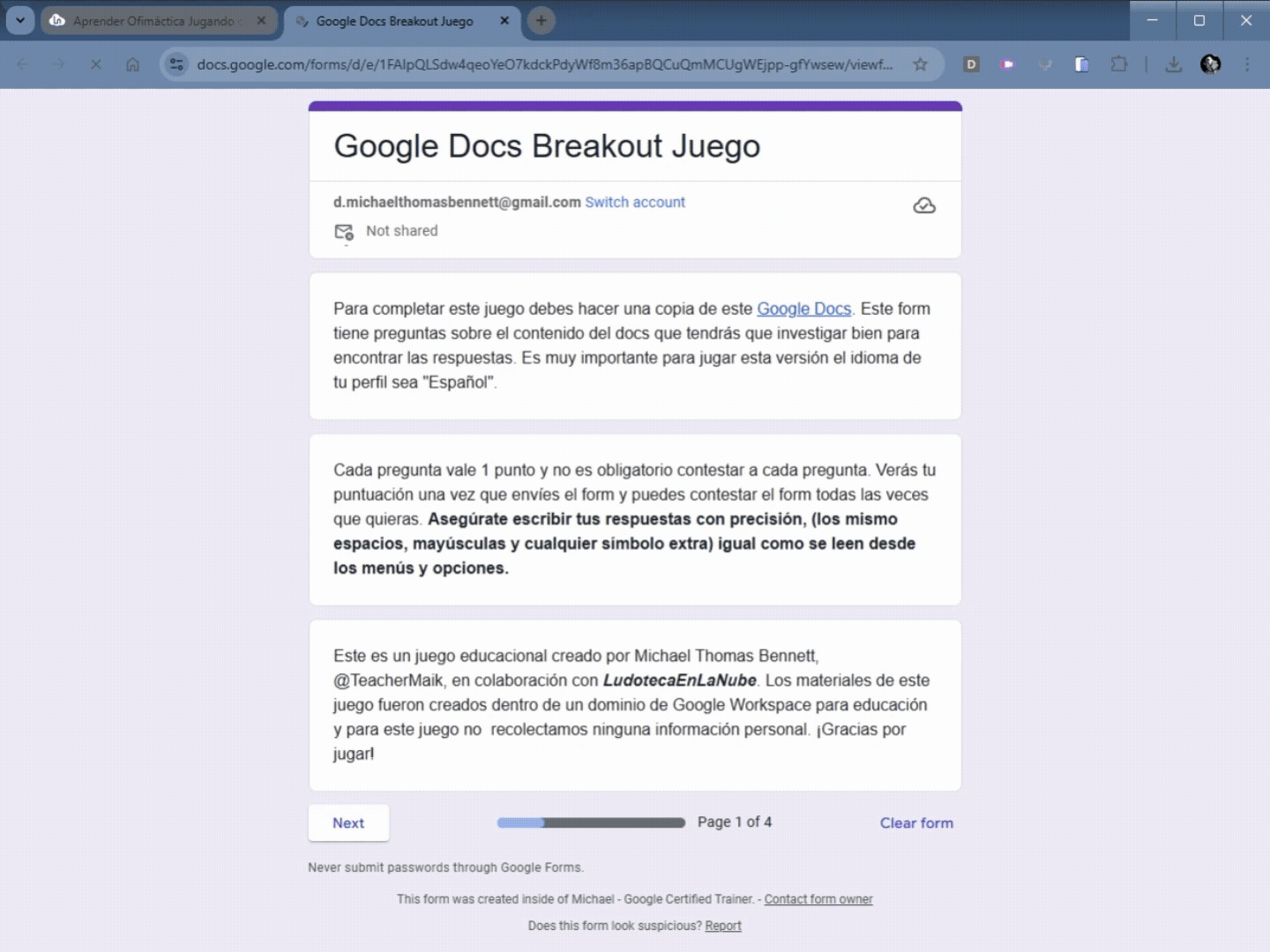Select the 'Google Docs Breakout Juego' tab
Viewport: 1270px width, 952px height.
click(397, 20)
